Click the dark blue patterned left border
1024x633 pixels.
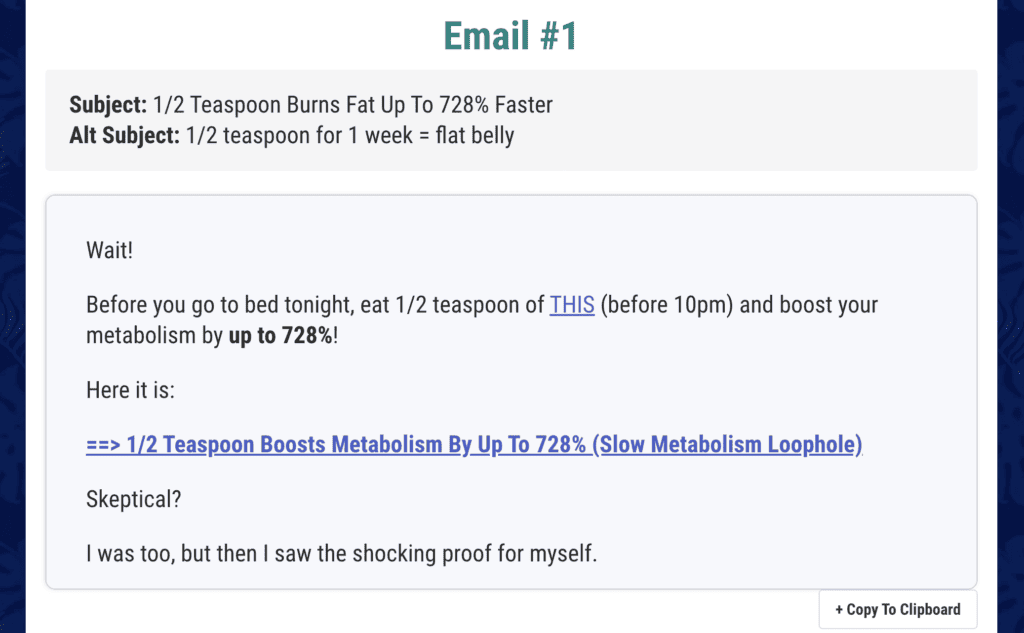[x=12, y=316]
